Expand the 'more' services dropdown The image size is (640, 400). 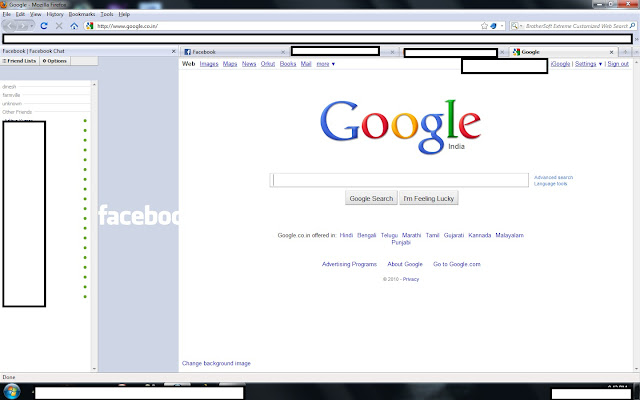326,64
